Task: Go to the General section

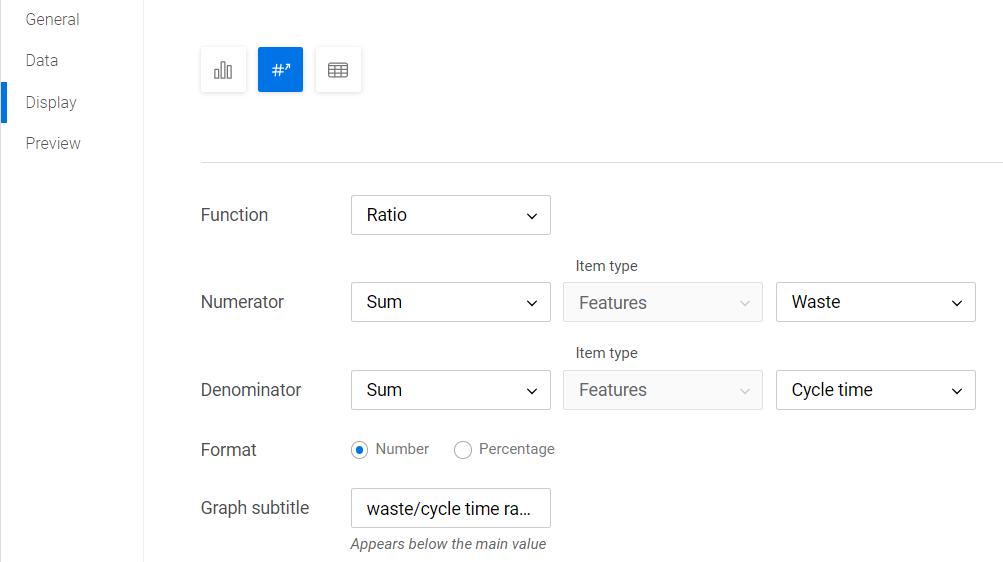Action: [52, 19]
